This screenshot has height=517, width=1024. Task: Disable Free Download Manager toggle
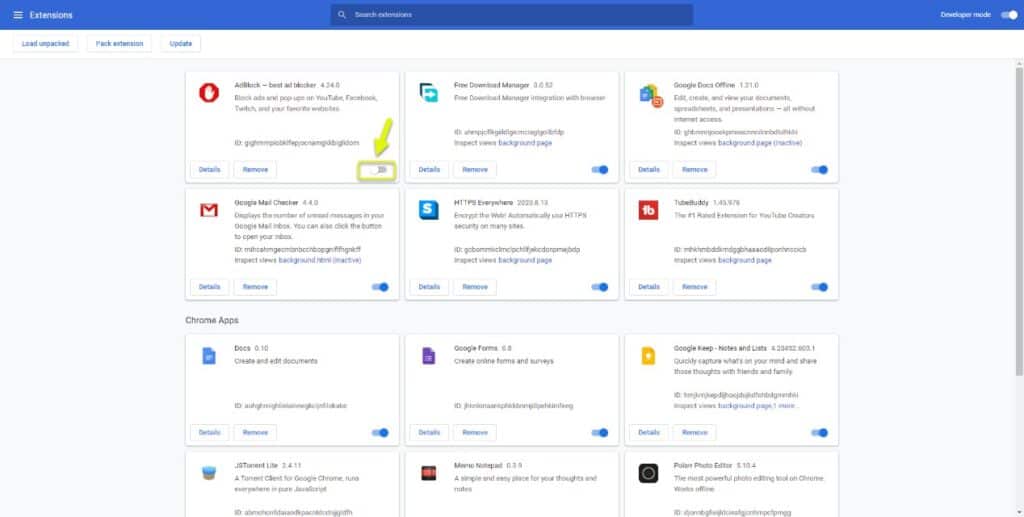coord(600,170)
